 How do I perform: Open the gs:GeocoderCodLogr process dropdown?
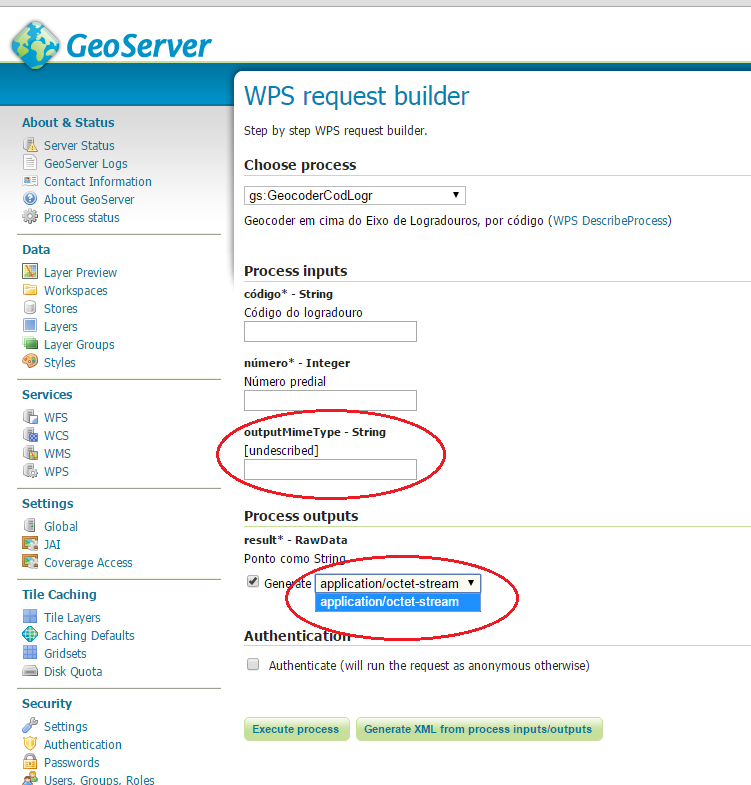355,195
